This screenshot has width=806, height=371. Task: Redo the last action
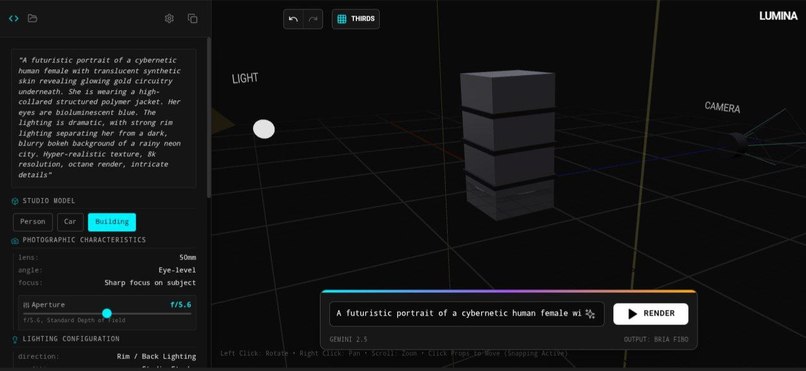tap(313, 19)
